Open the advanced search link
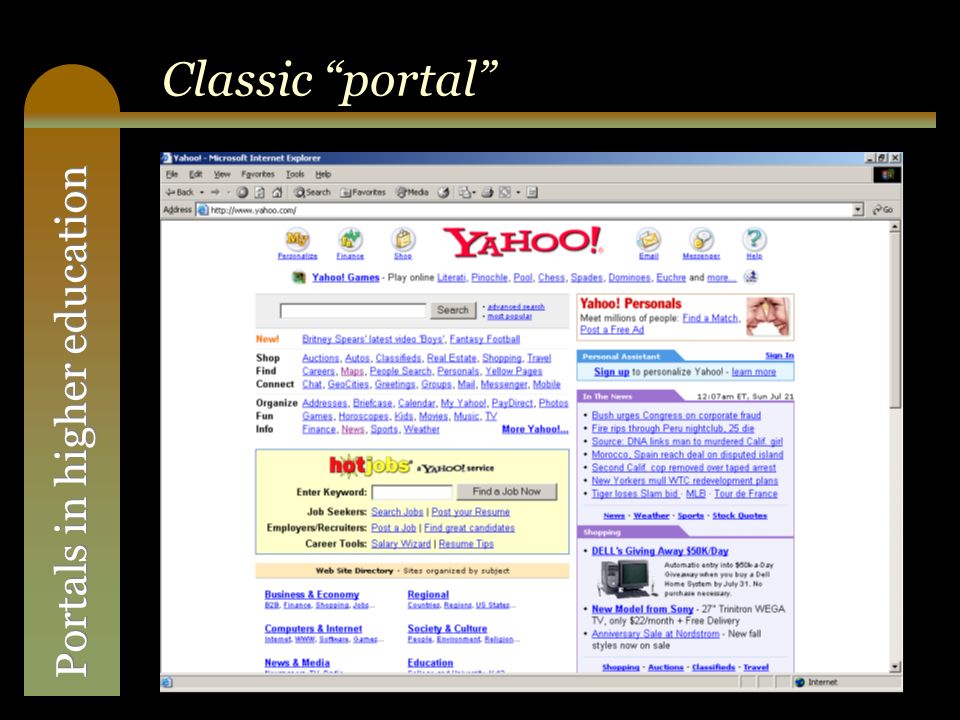Viewport: 960px width, 720px height. (x=516, y=307)
